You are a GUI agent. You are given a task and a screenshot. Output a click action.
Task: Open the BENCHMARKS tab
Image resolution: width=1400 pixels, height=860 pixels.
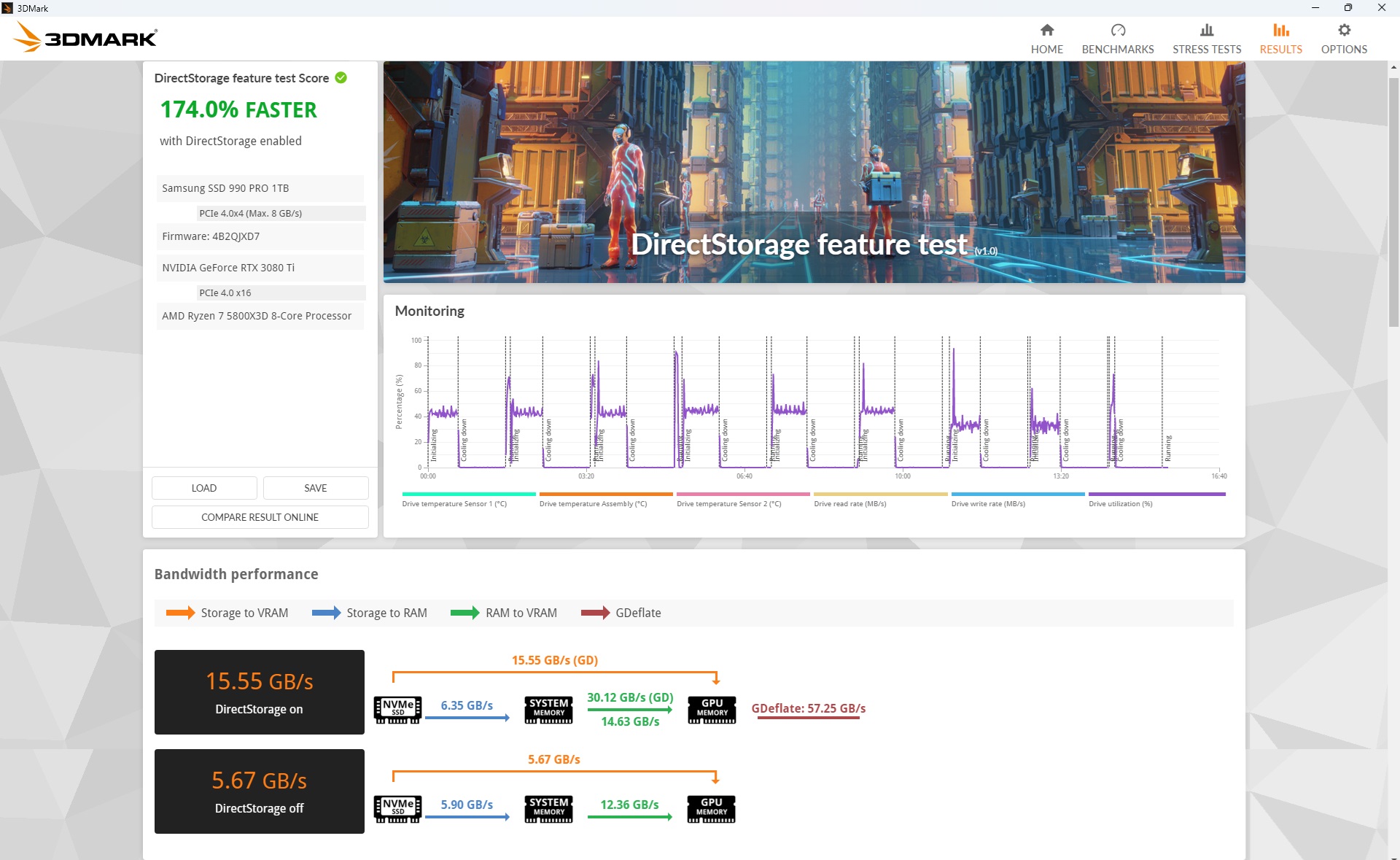(x=1117, y=39)
